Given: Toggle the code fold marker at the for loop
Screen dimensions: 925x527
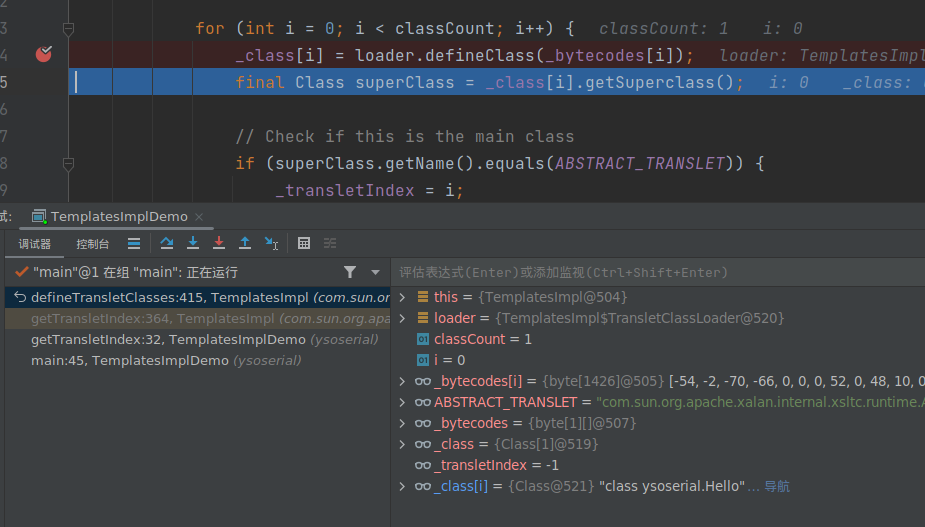Looking at the screenshot, I should 68,29.
